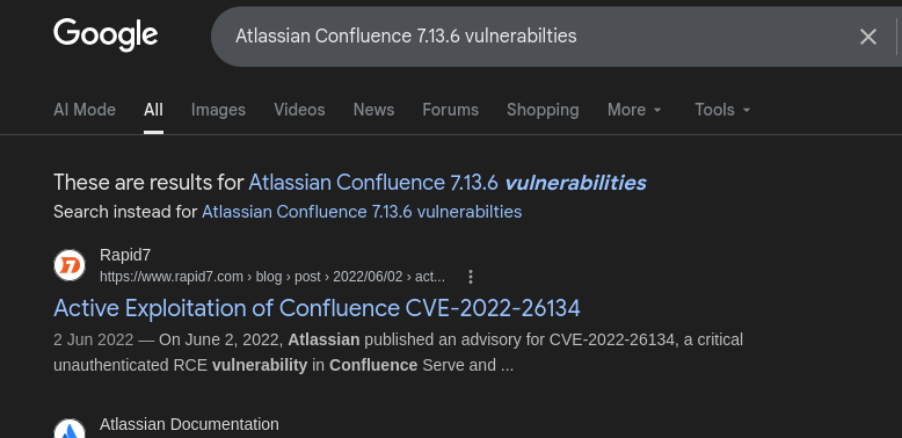Click the Atlassian Documentation site name
The image size is (902, 438).
tap(189, 425)
